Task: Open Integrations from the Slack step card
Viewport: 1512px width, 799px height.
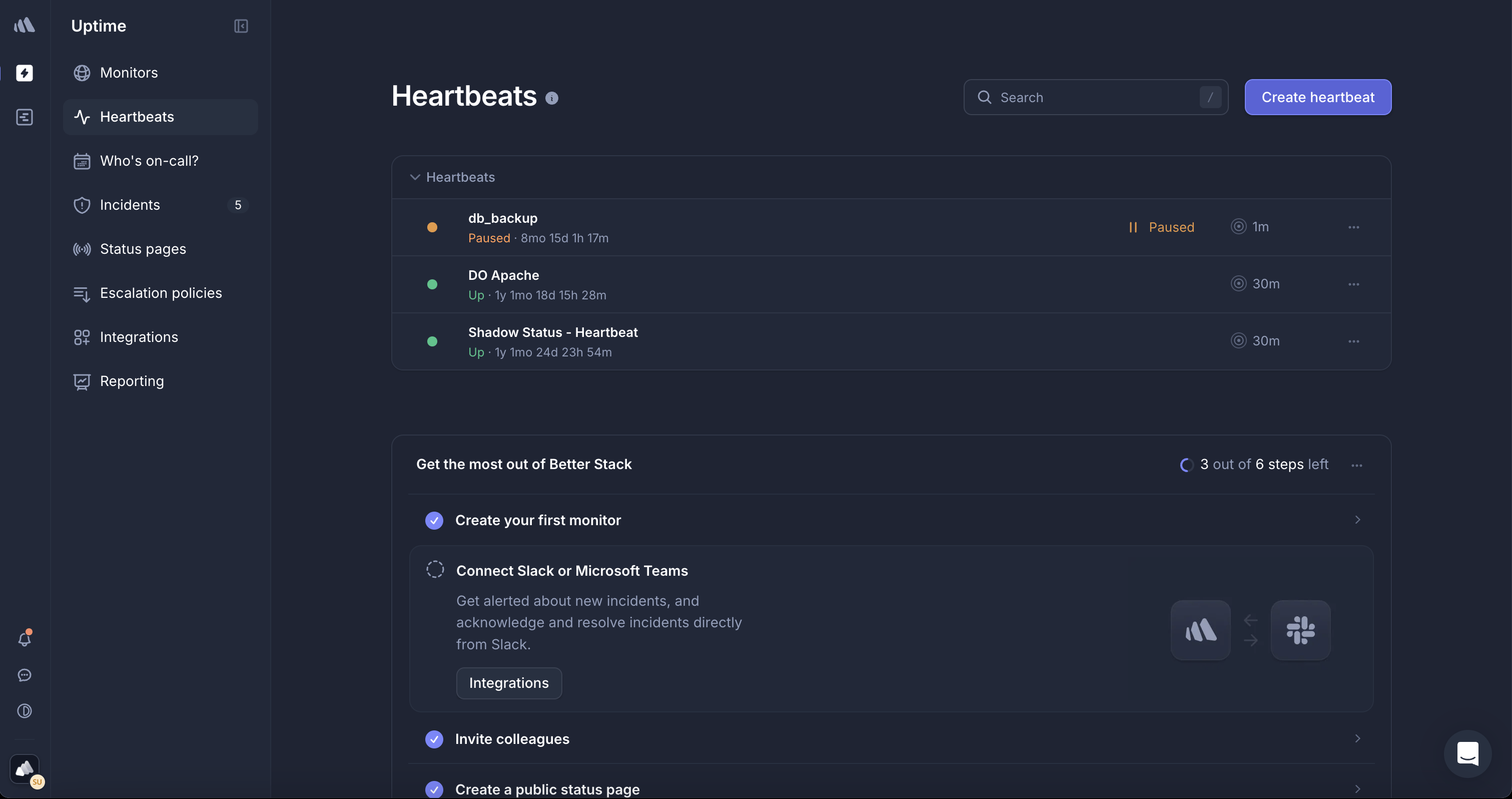Action: 508,683
